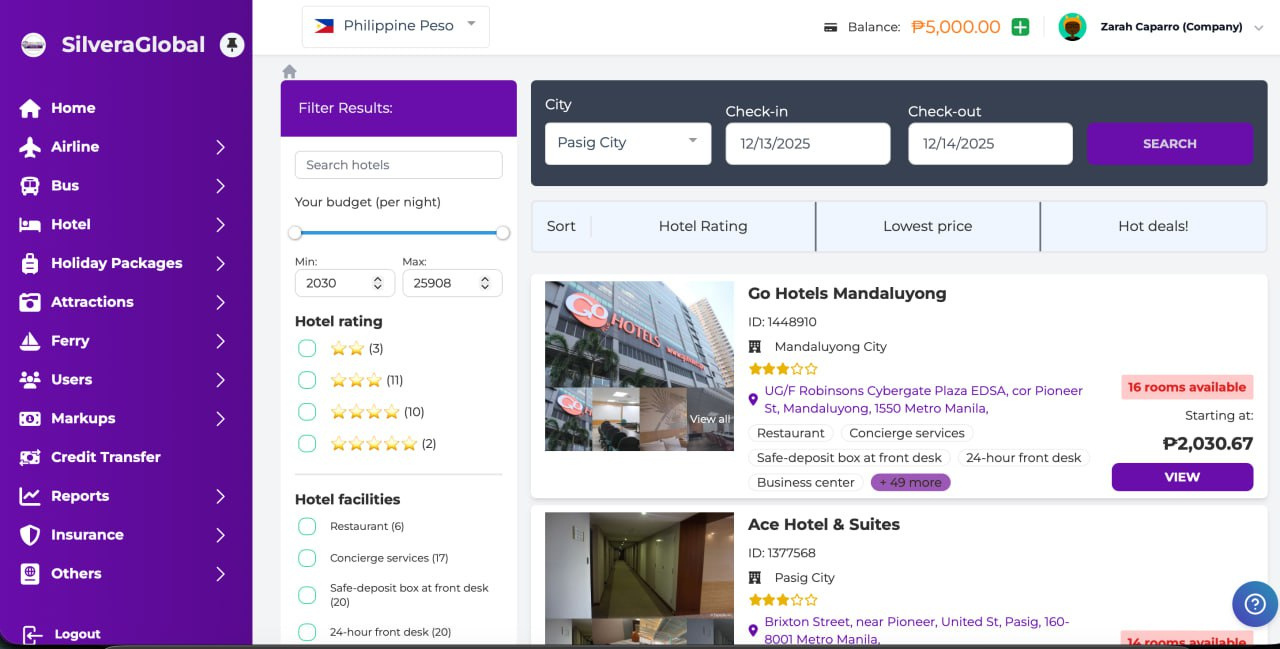
Task: Enable the Restaurant facility filter
Action: point(307,526)
